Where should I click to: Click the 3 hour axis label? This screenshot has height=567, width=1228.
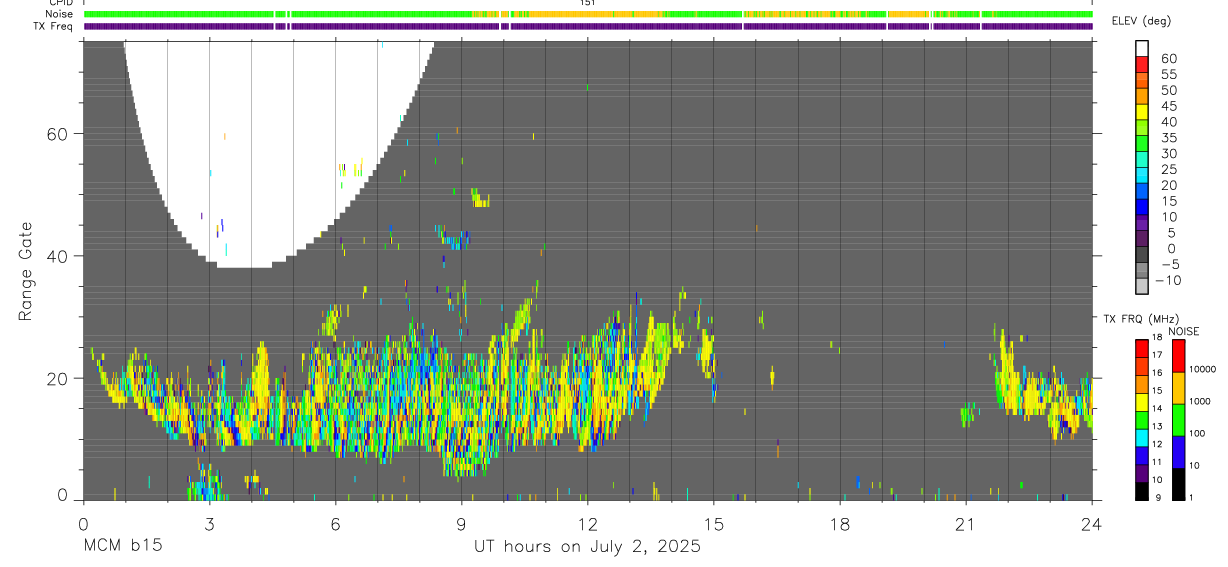pos(209,524)
